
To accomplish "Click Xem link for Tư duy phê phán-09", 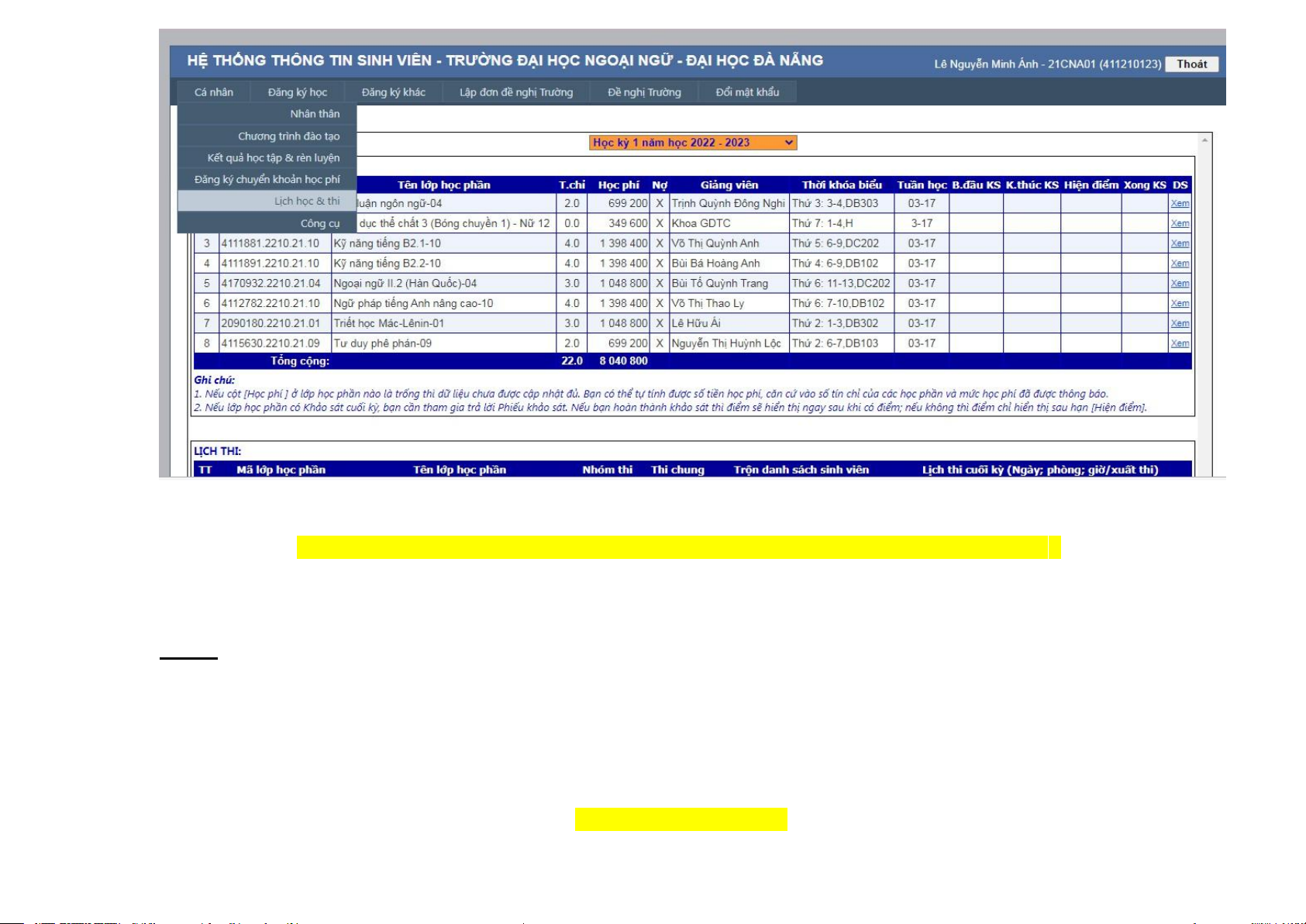I will coord(1180,344).
